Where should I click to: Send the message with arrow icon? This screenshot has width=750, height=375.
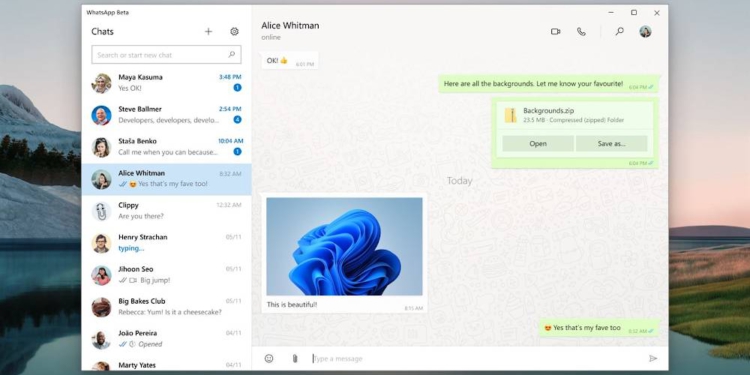pos(653,358)
